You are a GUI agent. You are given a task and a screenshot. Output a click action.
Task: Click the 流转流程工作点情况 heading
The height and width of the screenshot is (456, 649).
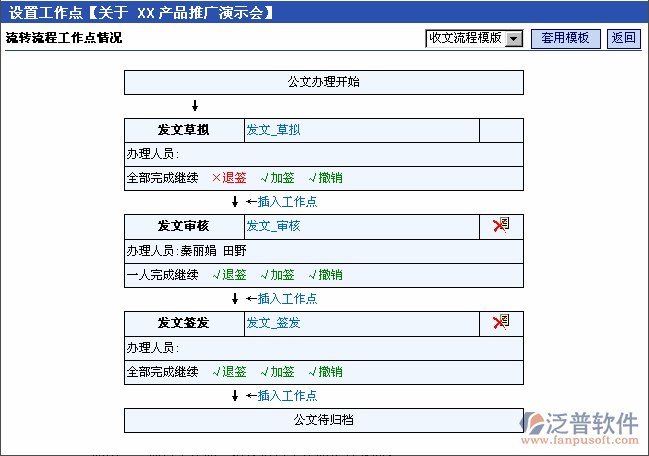pos(64,38)
